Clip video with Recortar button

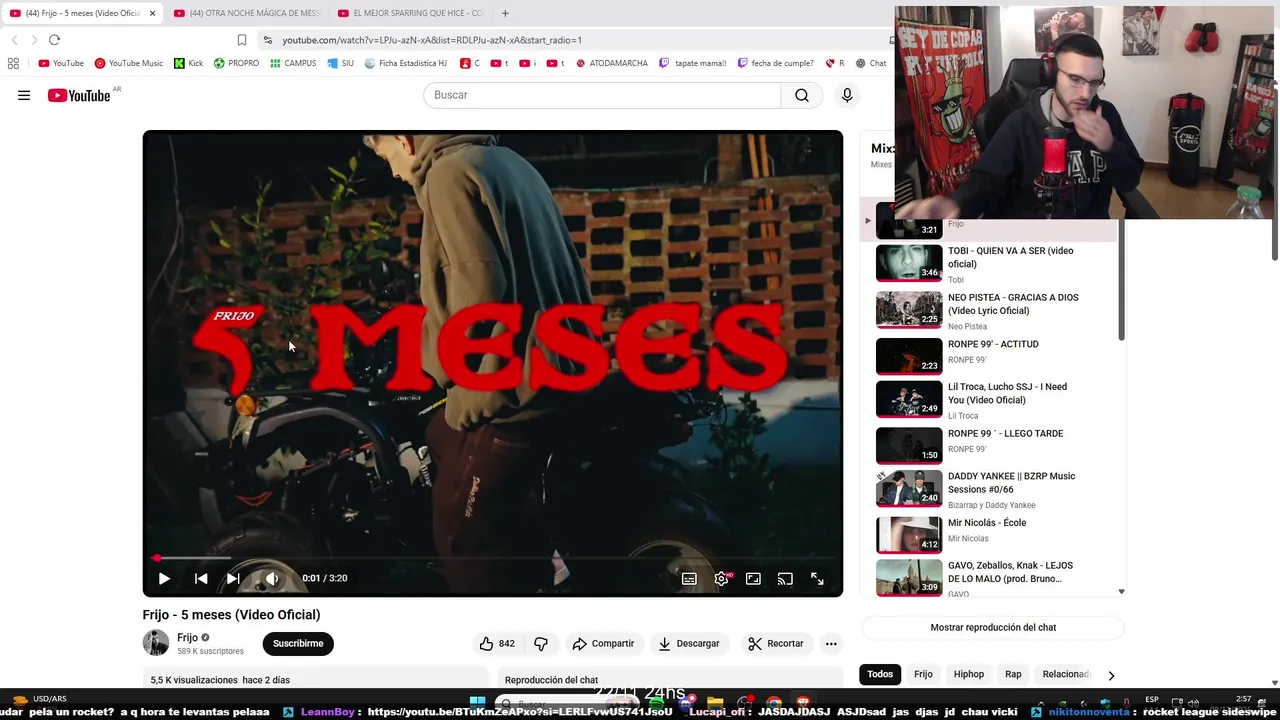(x=776, y=643)
